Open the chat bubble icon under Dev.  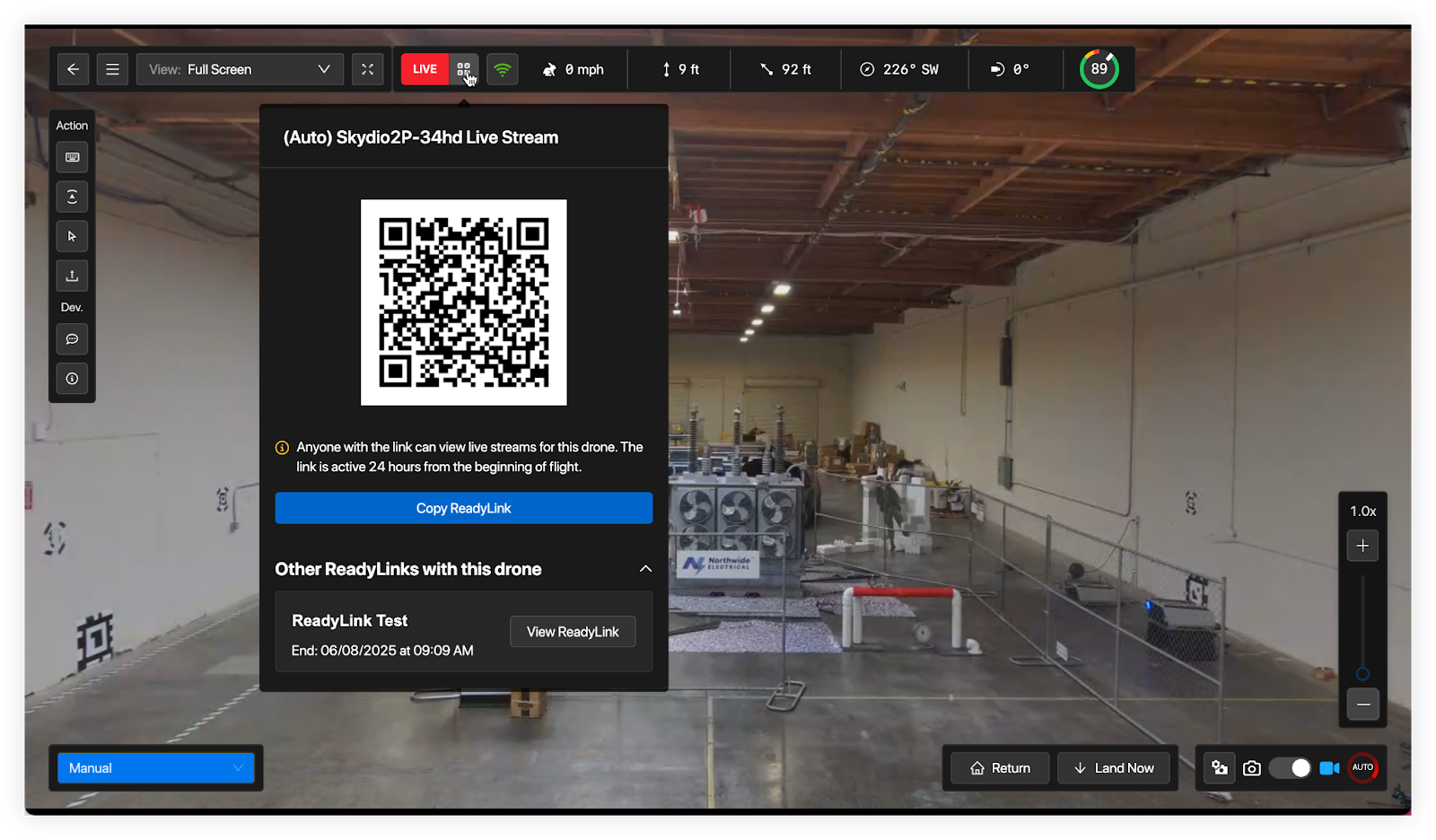coord(72,339)
